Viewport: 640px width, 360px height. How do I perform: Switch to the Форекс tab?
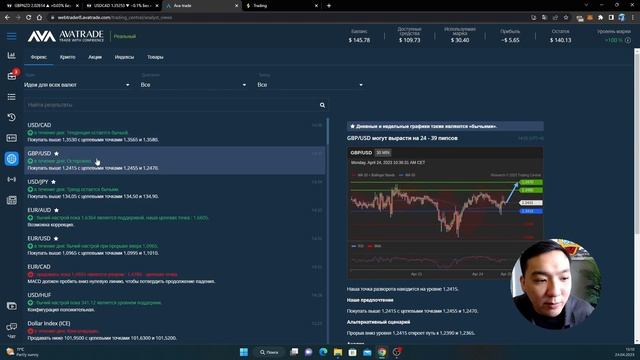(39, 57)
